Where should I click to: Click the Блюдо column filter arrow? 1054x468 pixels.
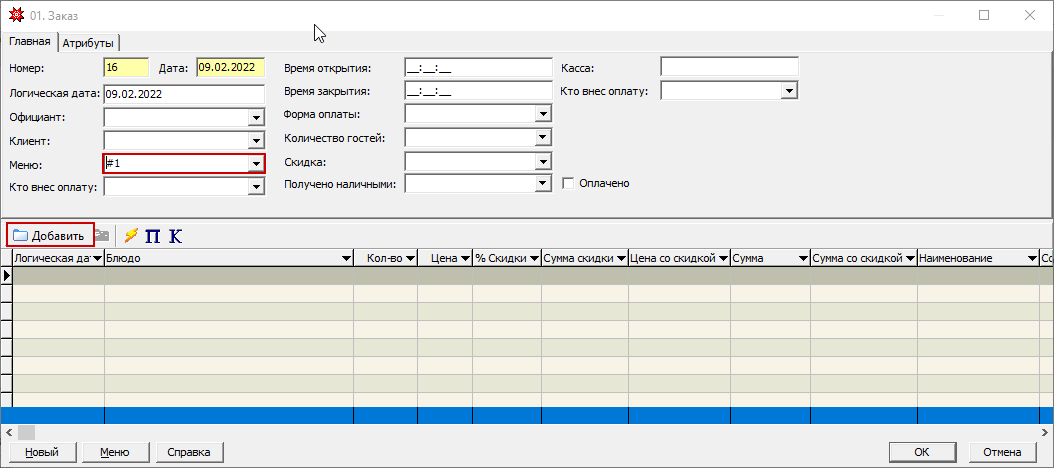tap(345, 258)
